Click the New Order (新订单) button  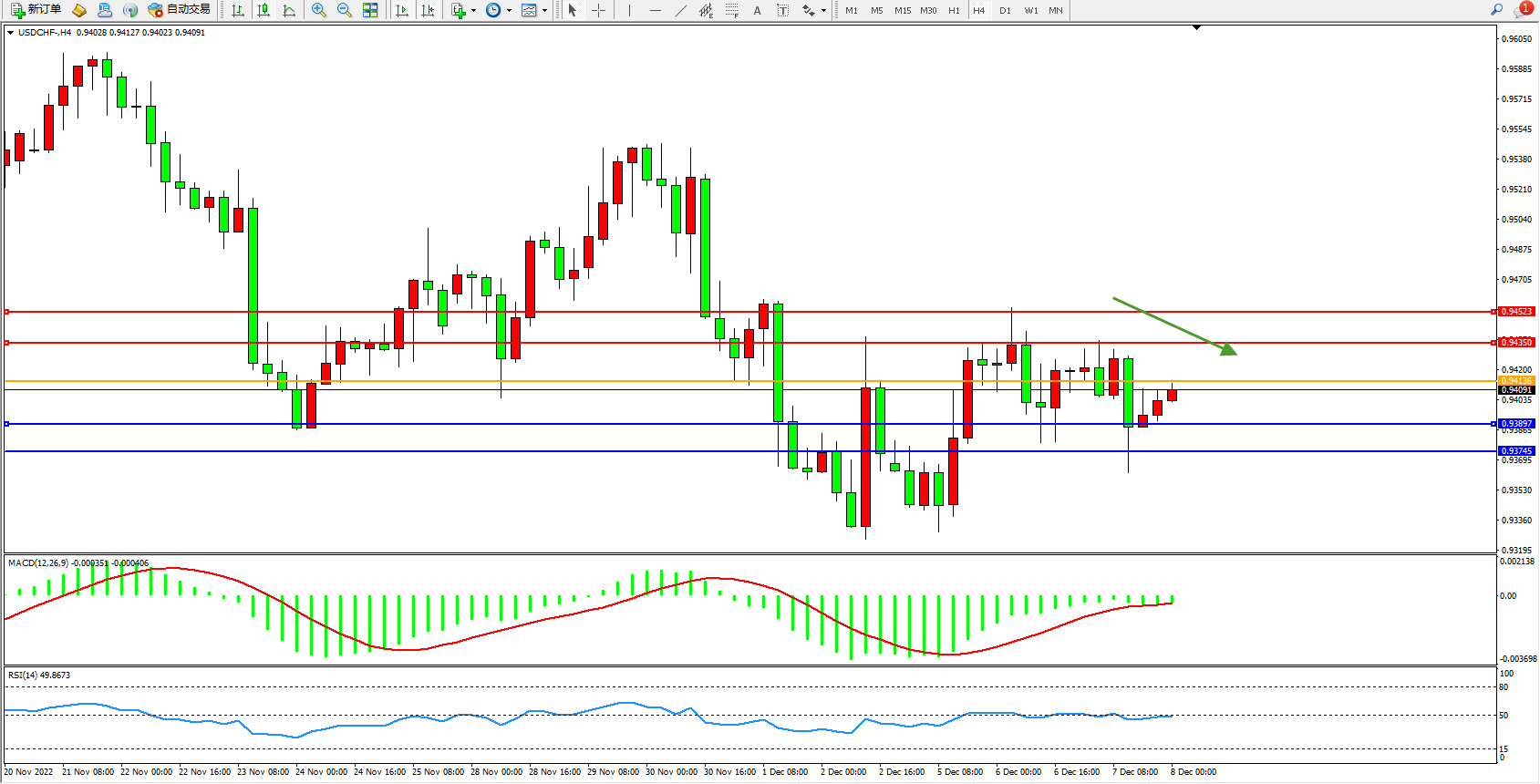[36, 10]
